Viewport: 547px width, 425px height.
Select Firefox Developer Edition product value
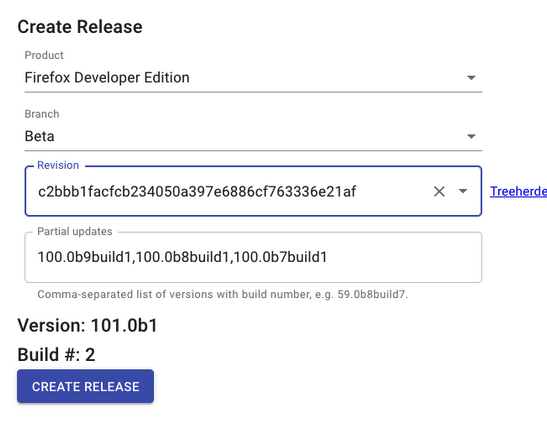click(x=107, y=77)
